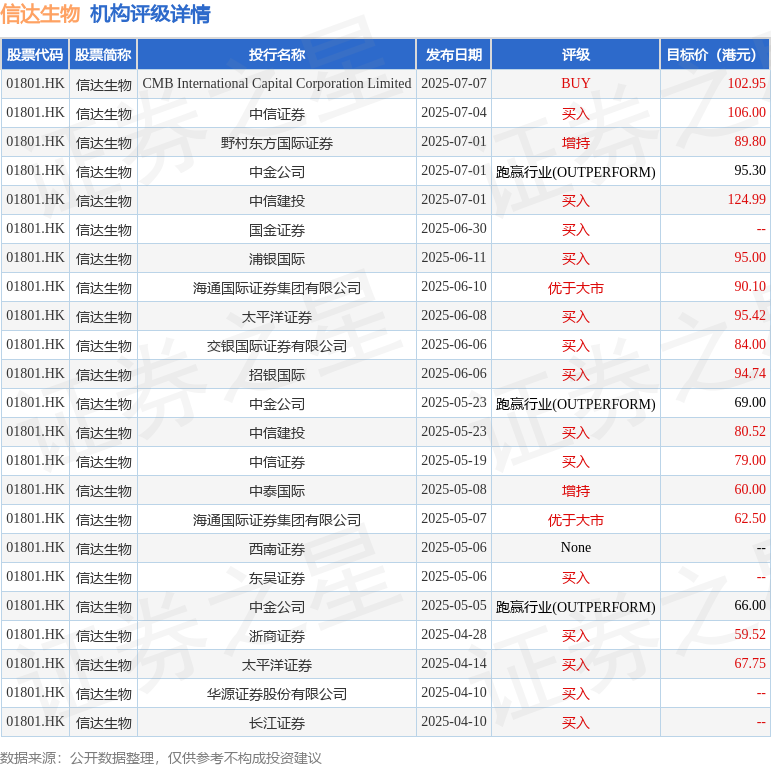
Task: Click date 2025-06-08
Action: click(x=454, y=316)
